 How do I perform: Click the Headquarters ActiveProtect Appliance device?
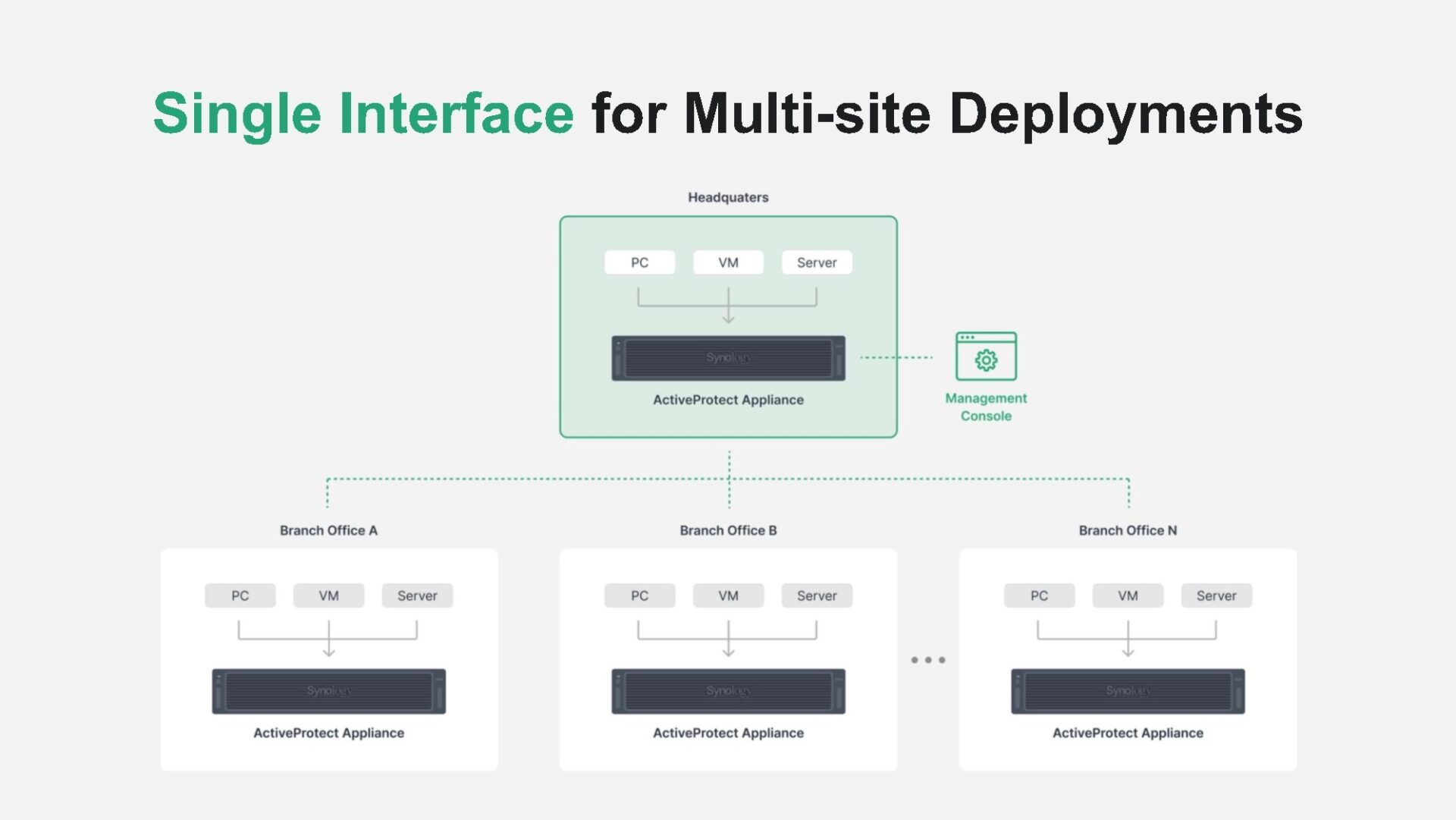(x=728, y=358)
